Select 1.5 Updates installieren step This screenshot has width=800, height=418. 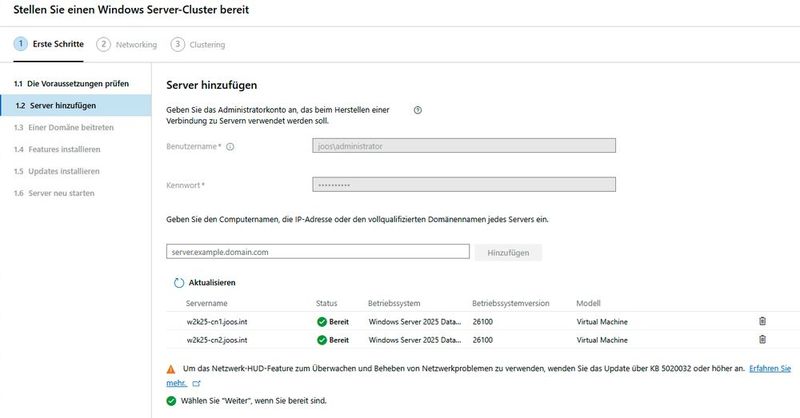click(x=57, y=171)
